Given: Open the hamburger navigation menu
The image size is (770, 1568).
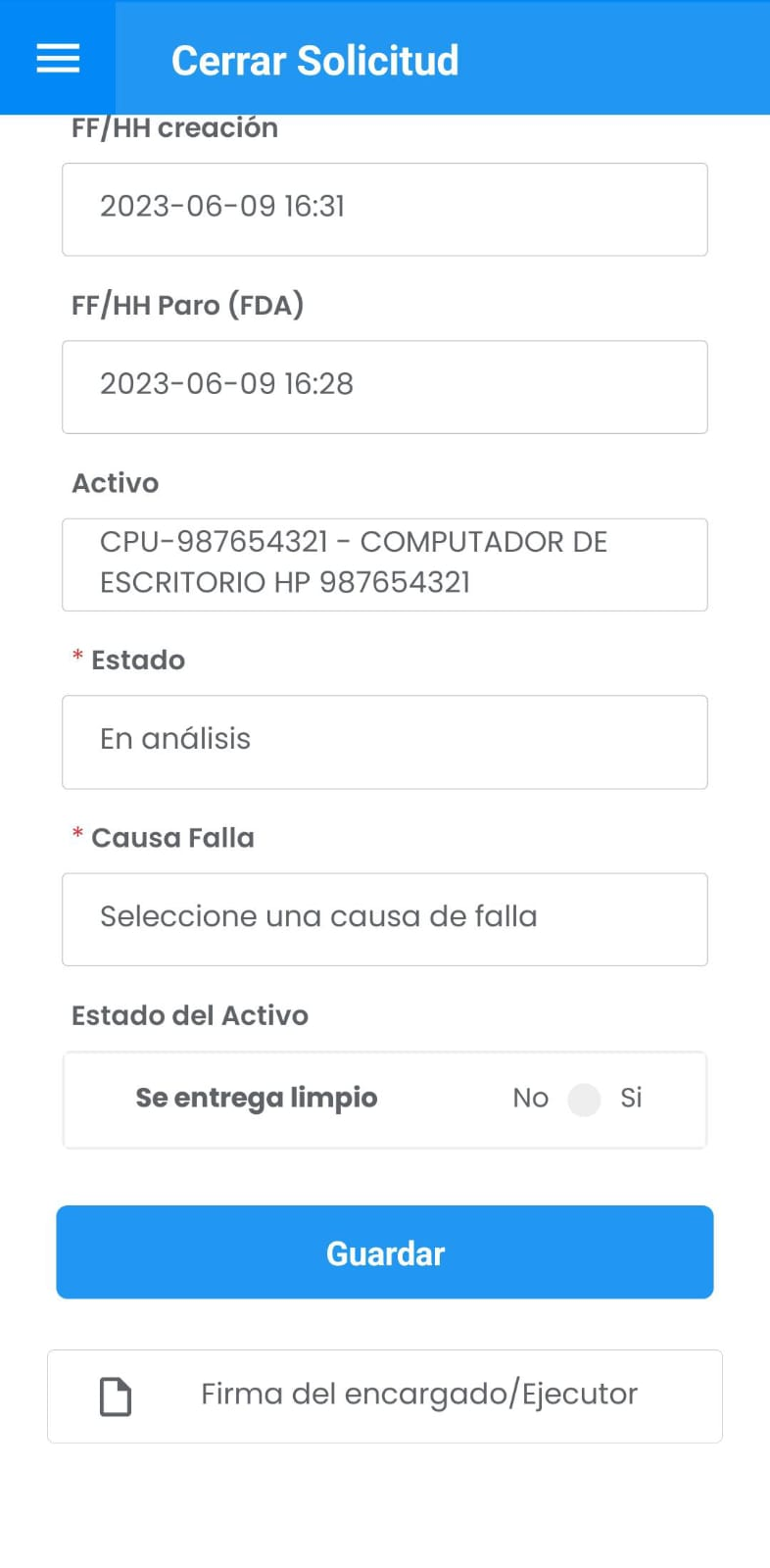Looking at the screenshot, I should tap(58, 59).
